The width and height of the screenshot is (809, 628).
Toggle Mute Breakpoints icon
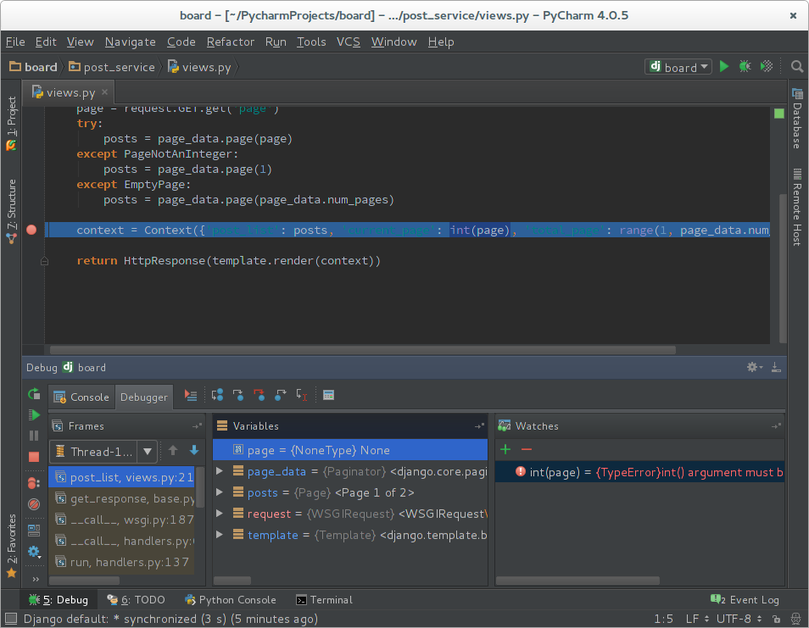[x=34, y=504]
